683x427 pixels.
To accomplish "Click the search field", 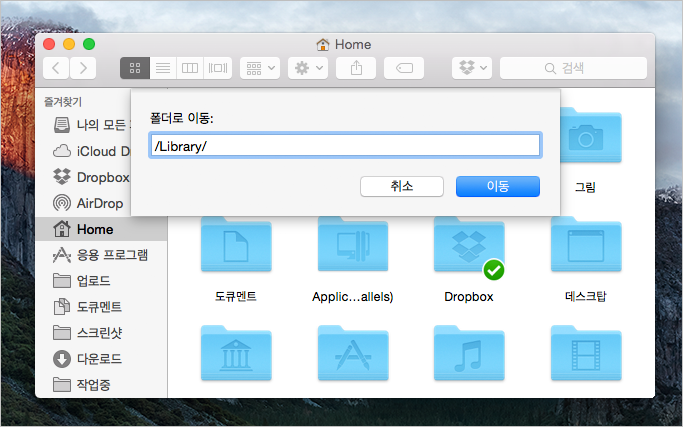I will 573,68.
